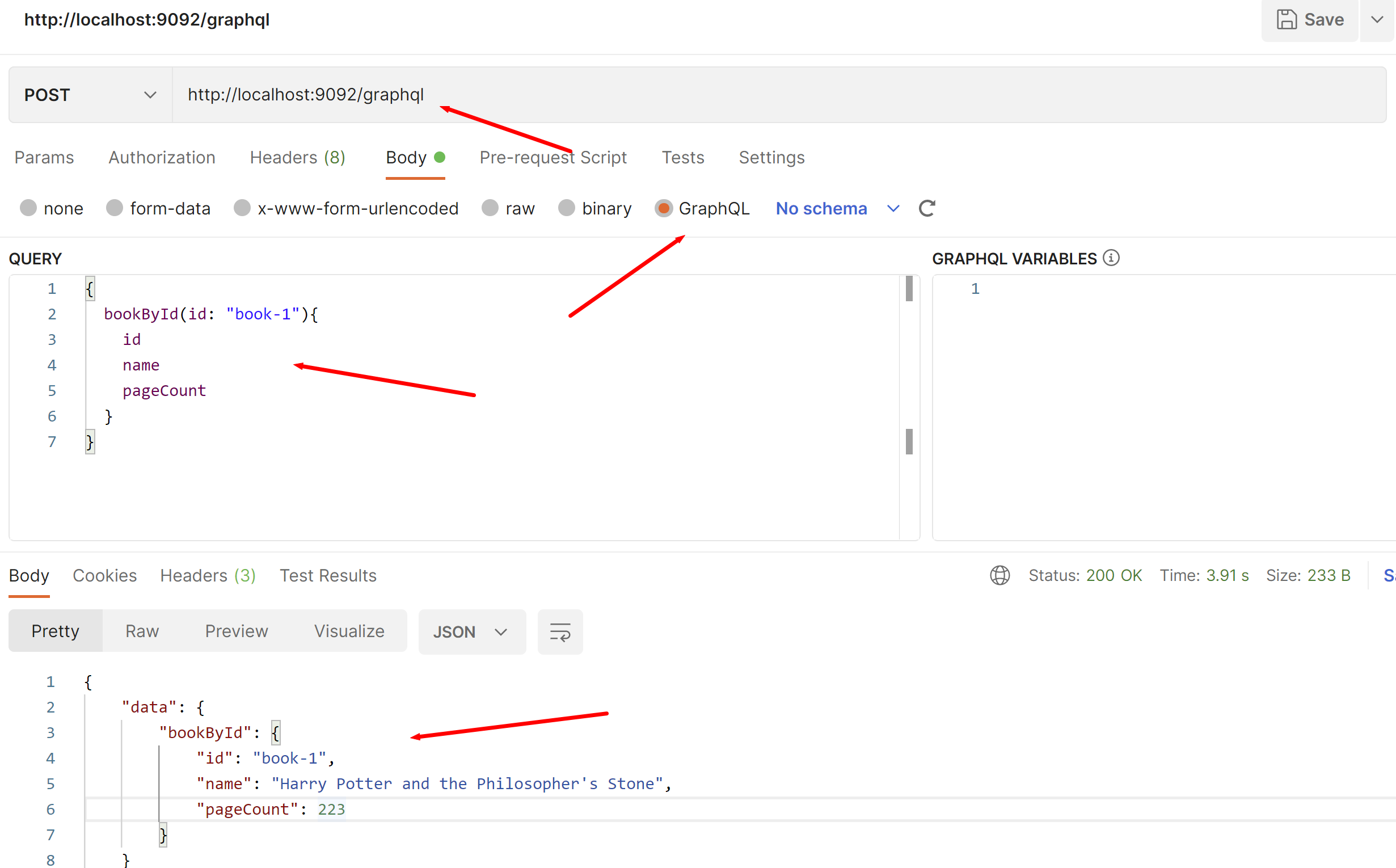Click the Status 200 OK text
The image size is (1396, 868).
(x=1085, y=575)
